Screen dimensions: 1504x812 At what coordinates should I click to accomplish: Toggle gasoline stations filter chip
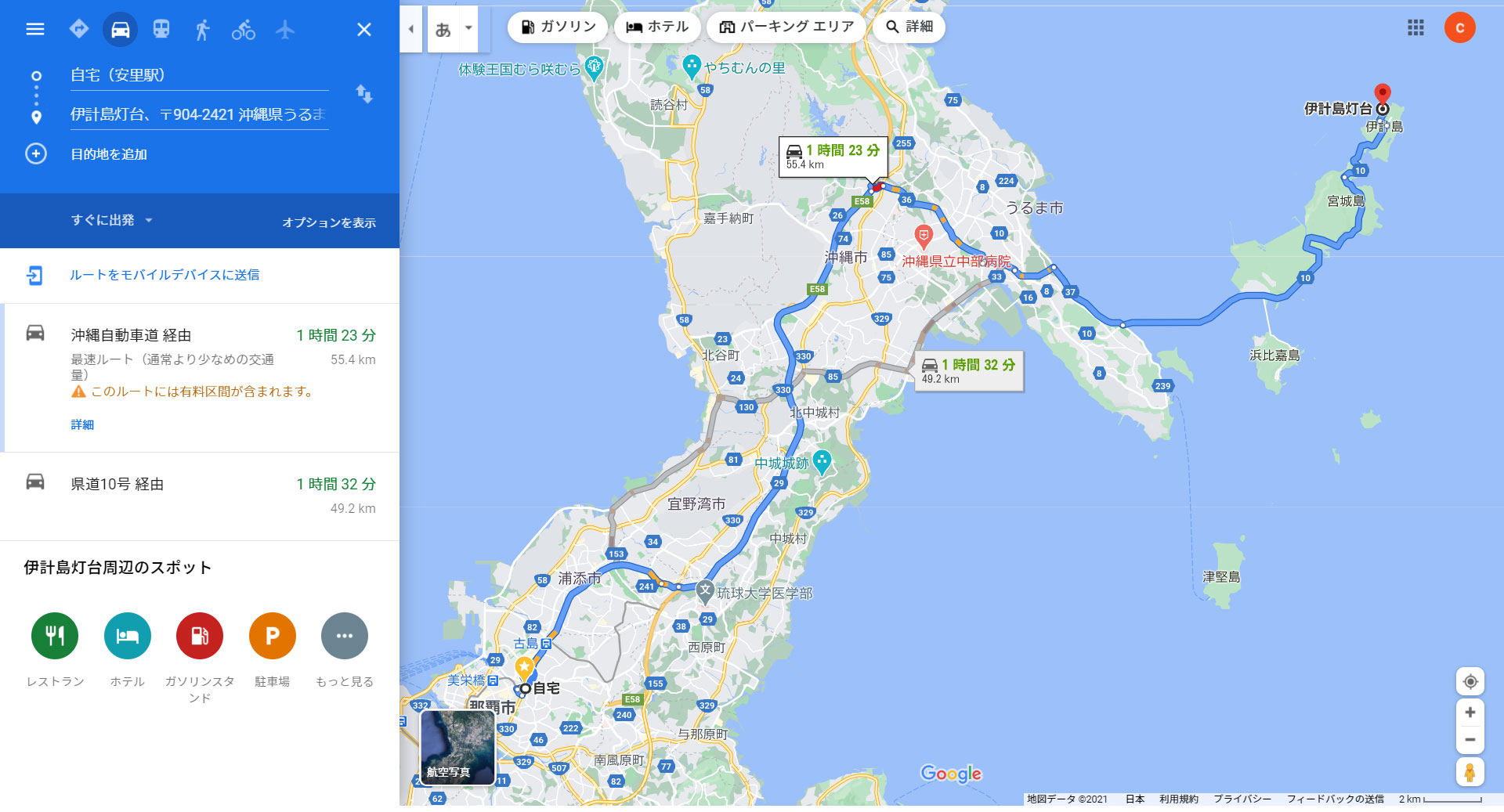(558, 27)
